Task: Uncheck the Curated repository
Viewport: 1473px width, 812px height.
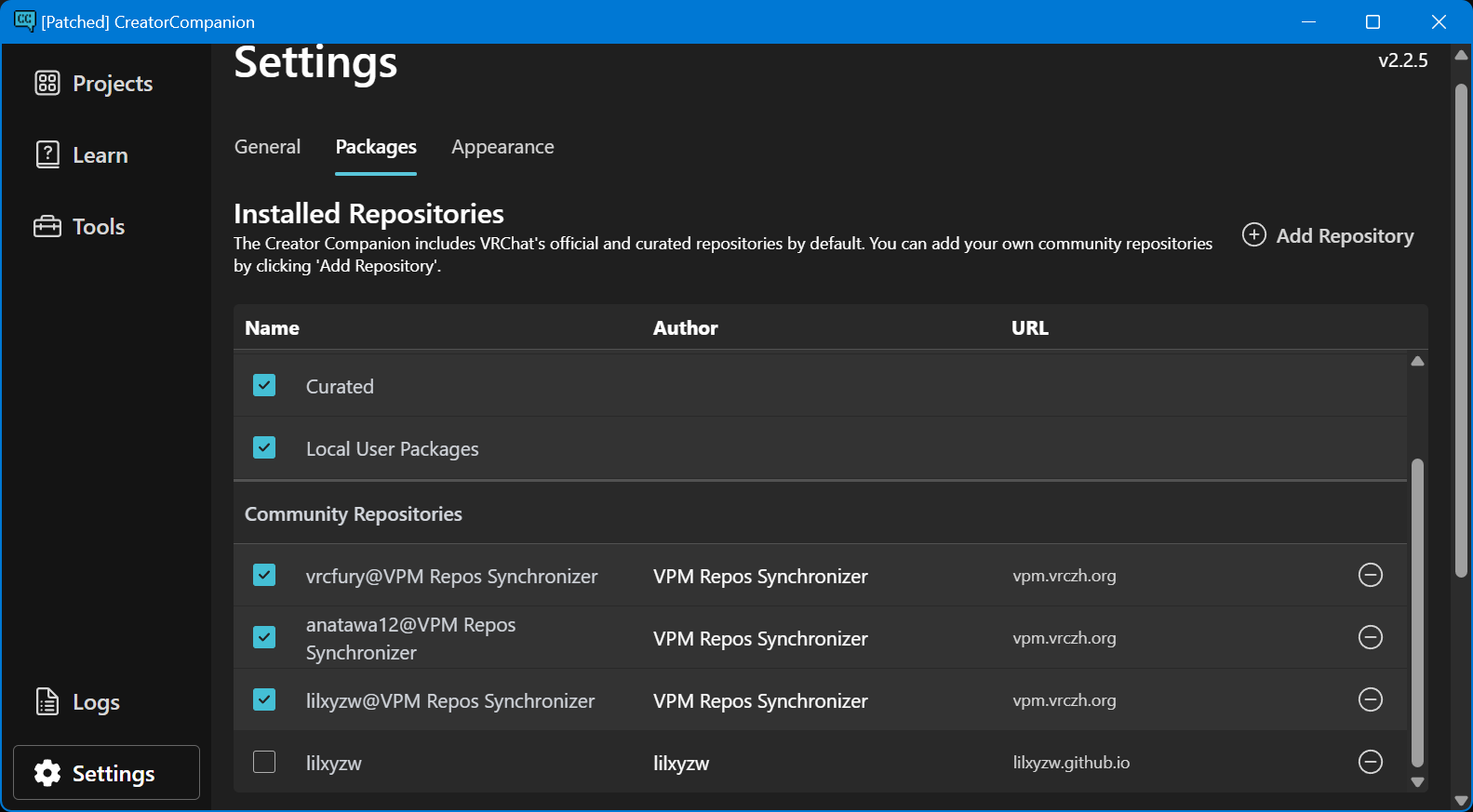Action: [x=264, y=385]
